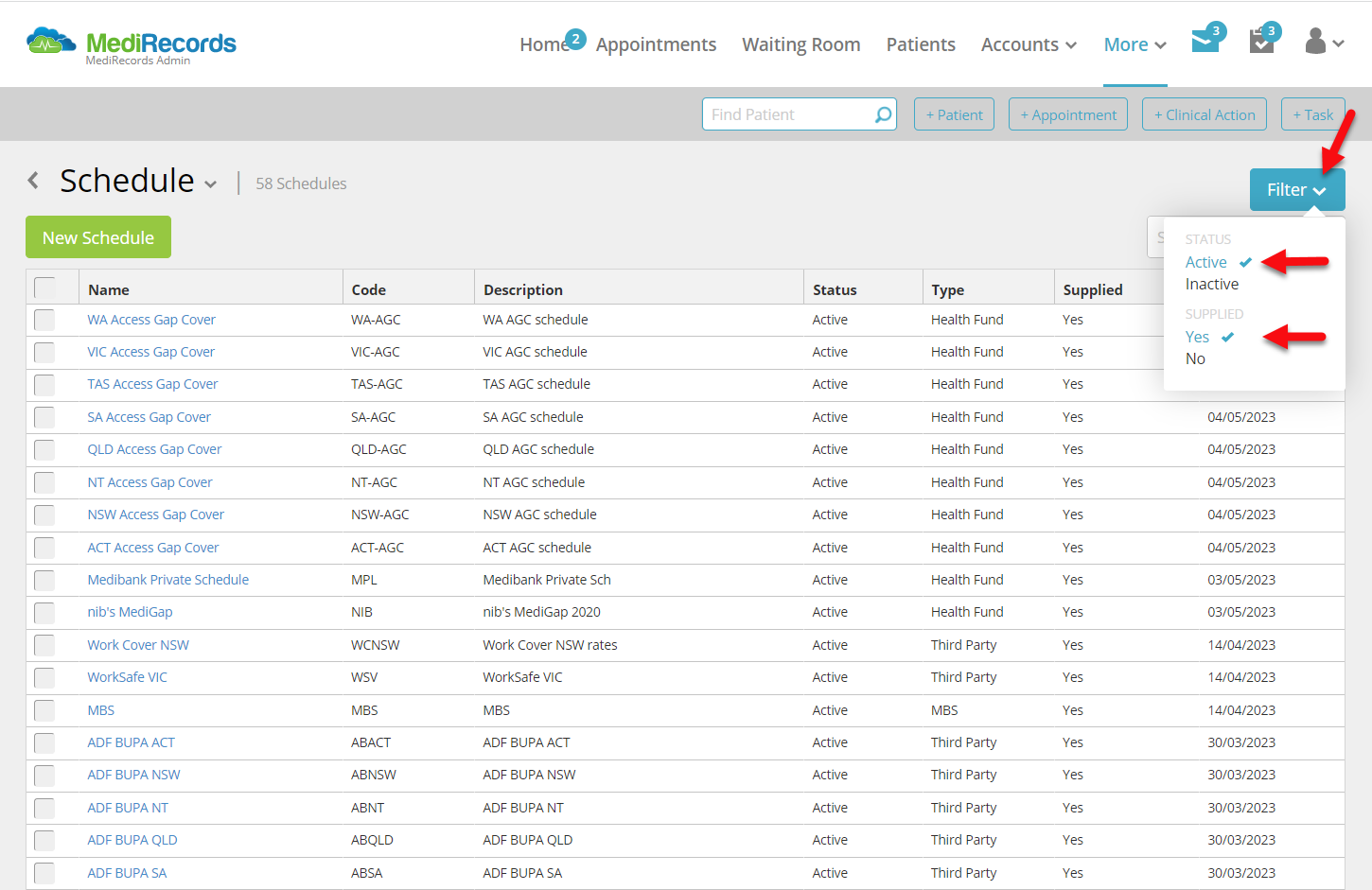Sort by Type column header

[x=947, y=289]
